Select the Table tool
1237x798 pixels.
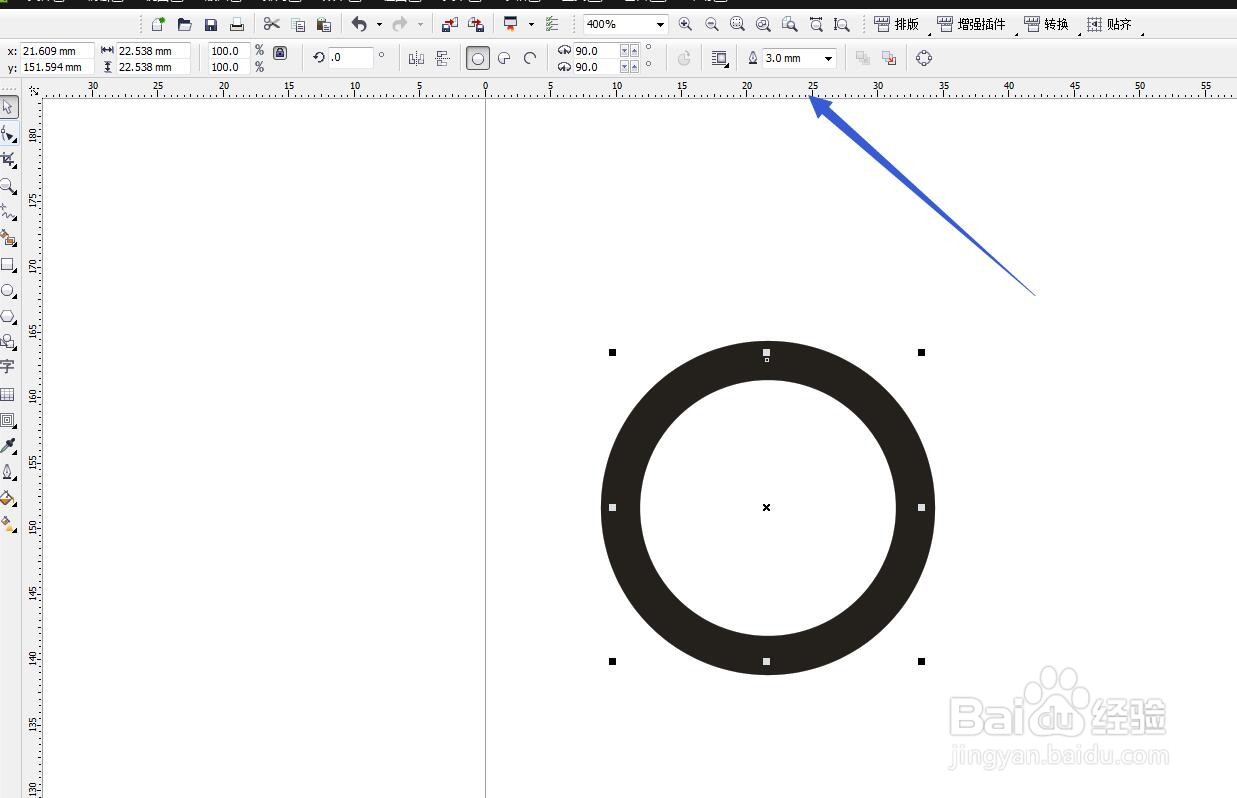point(8,395)
